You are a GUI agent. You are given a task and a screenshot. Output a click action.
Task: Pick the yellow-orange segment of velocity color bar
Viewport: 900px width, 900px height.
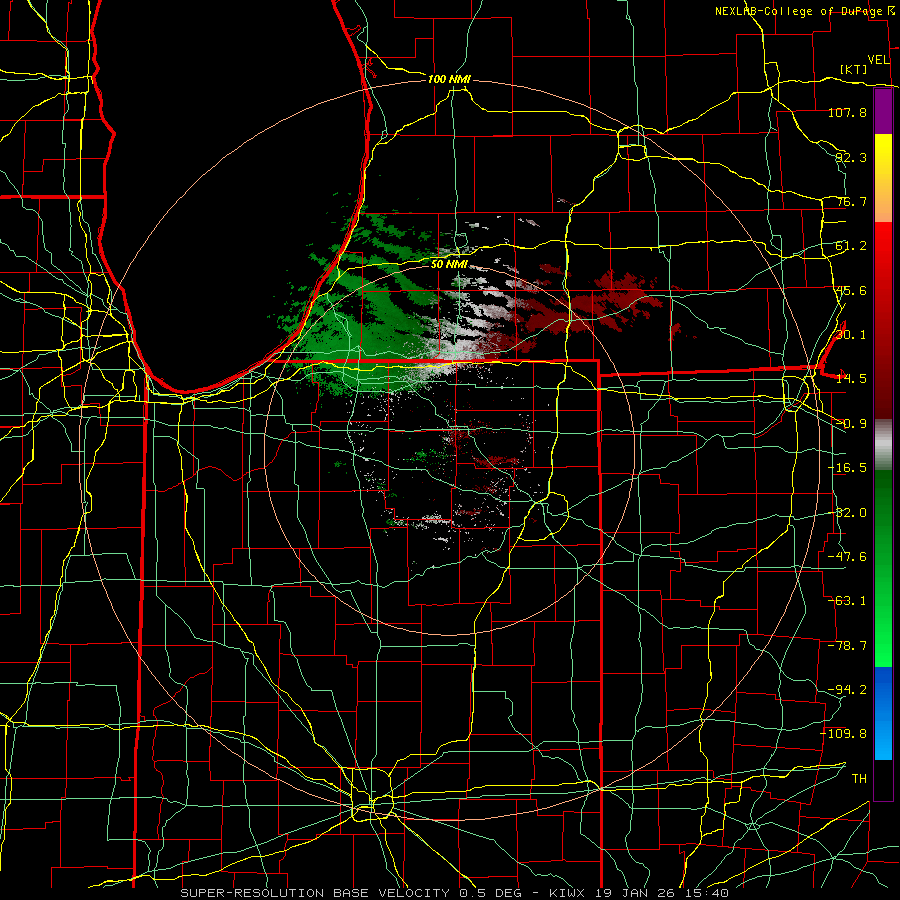(883, 179)
